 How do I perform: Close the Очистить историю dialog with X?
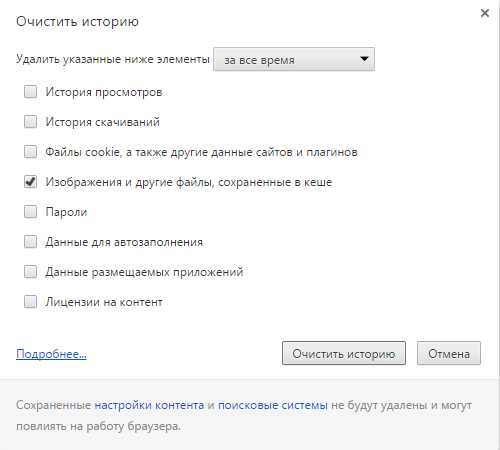[485, 13]
